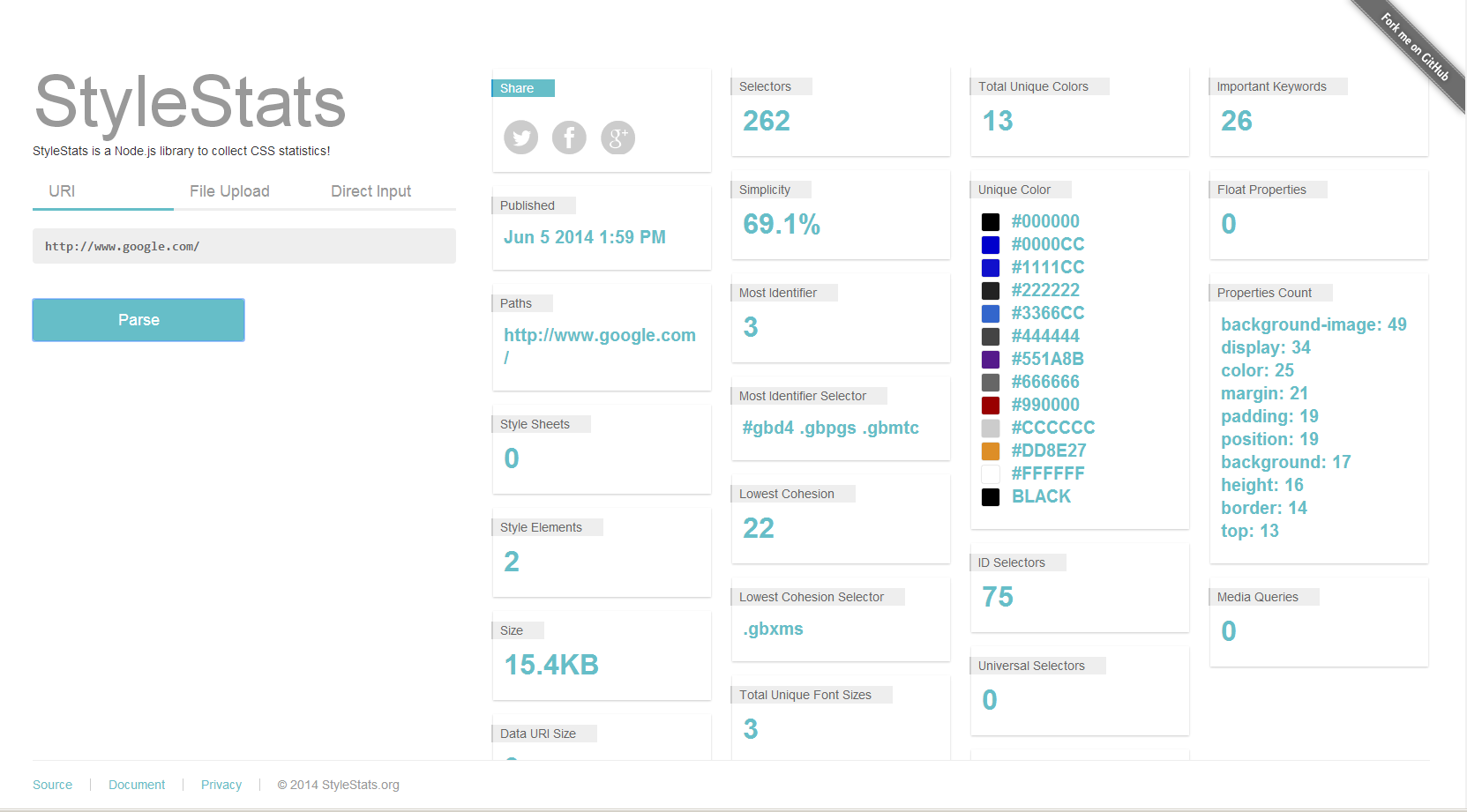Click the margin: 21 property
This screenshot has width=1467, height=812.
[x=1264, y=393]
